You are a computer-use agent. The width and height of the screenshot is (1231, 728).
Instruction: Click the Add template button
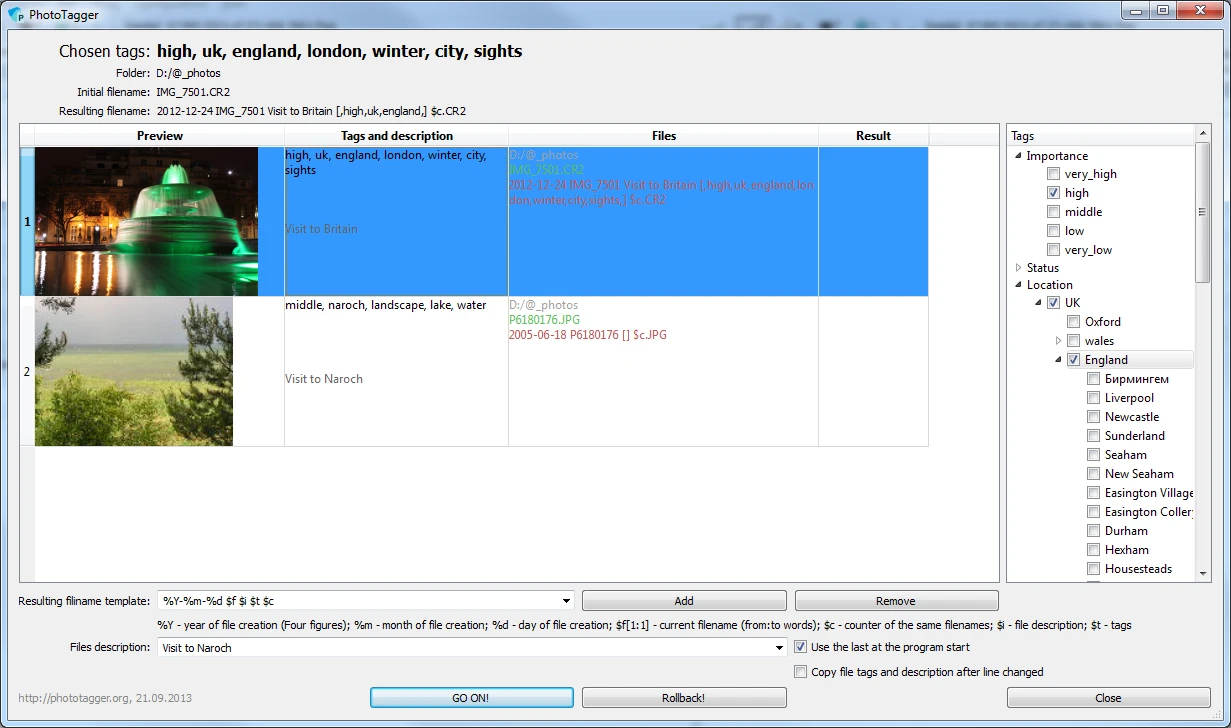[684, 601]
